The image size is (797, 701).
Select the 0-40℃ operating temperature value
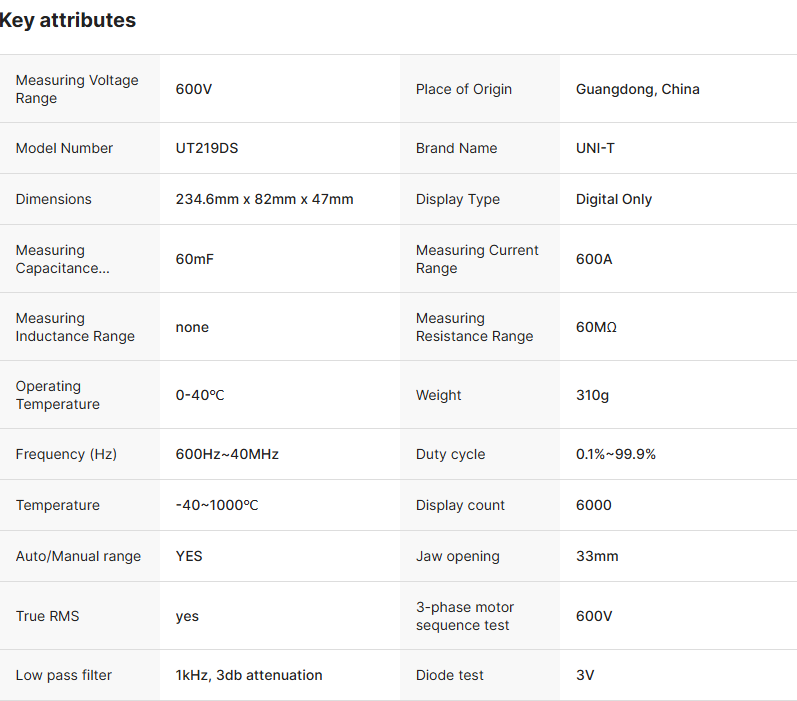pyautogui.click(x=200, y=395)
